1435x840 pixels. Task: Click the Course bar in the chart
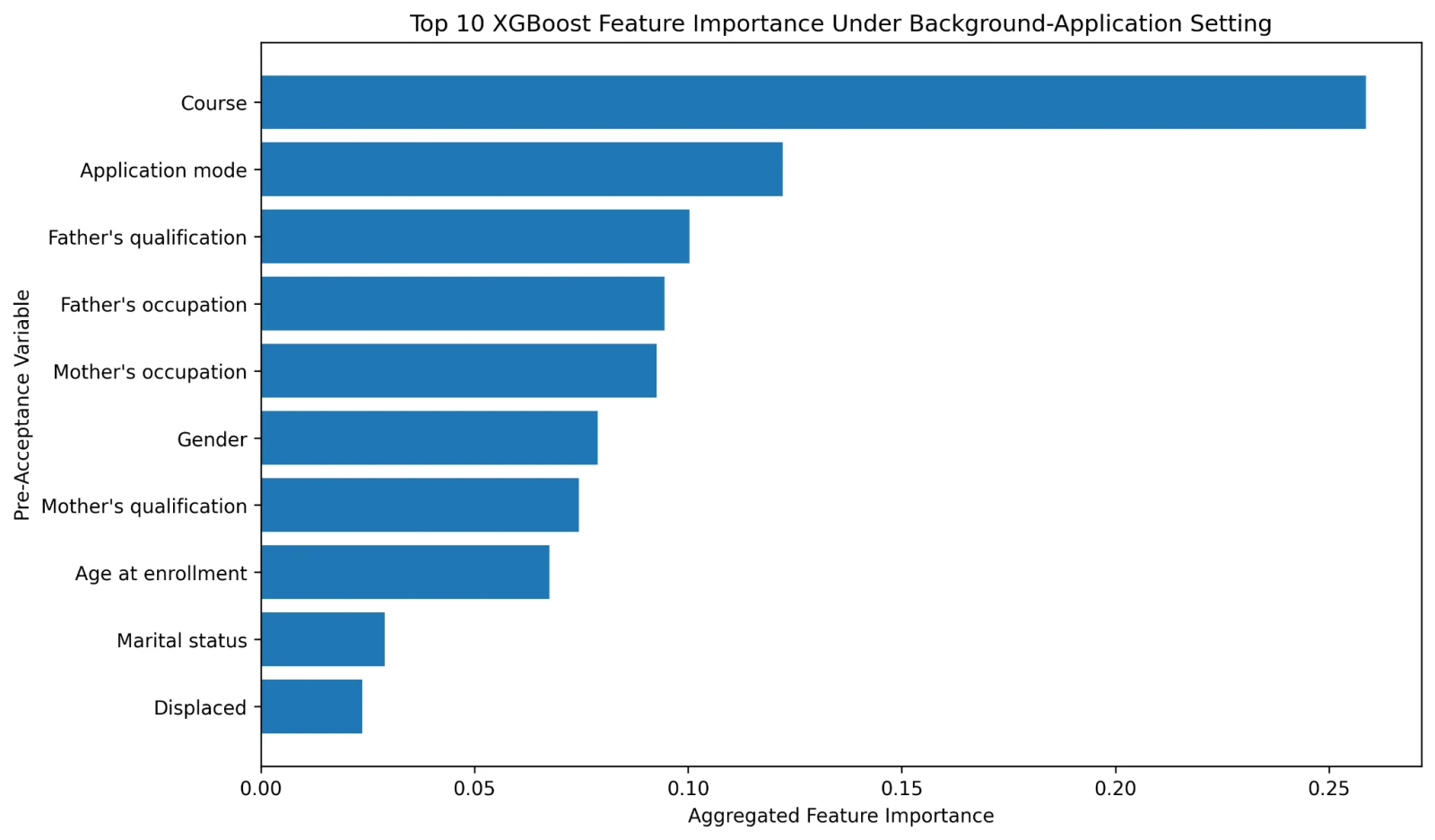[813, 102]
